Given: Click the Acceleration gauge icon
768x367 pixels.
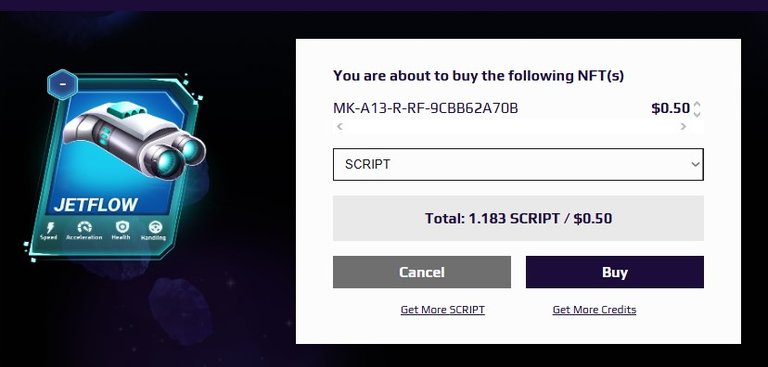Looking at the screenshot, I should tap(84, 227).
